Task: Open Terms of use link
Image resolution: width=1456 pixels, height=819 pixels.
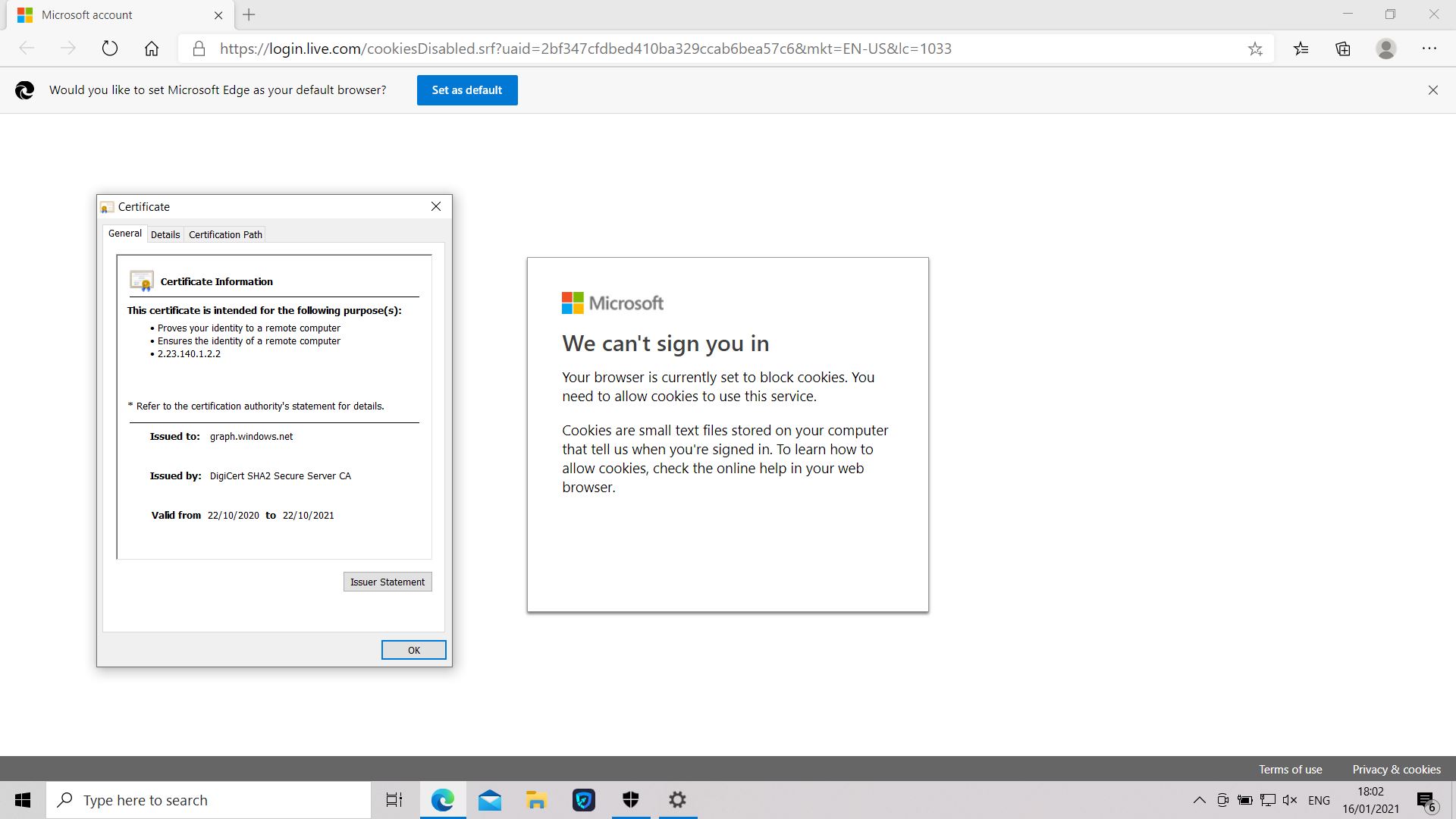Action: (x=1291, y=769)
